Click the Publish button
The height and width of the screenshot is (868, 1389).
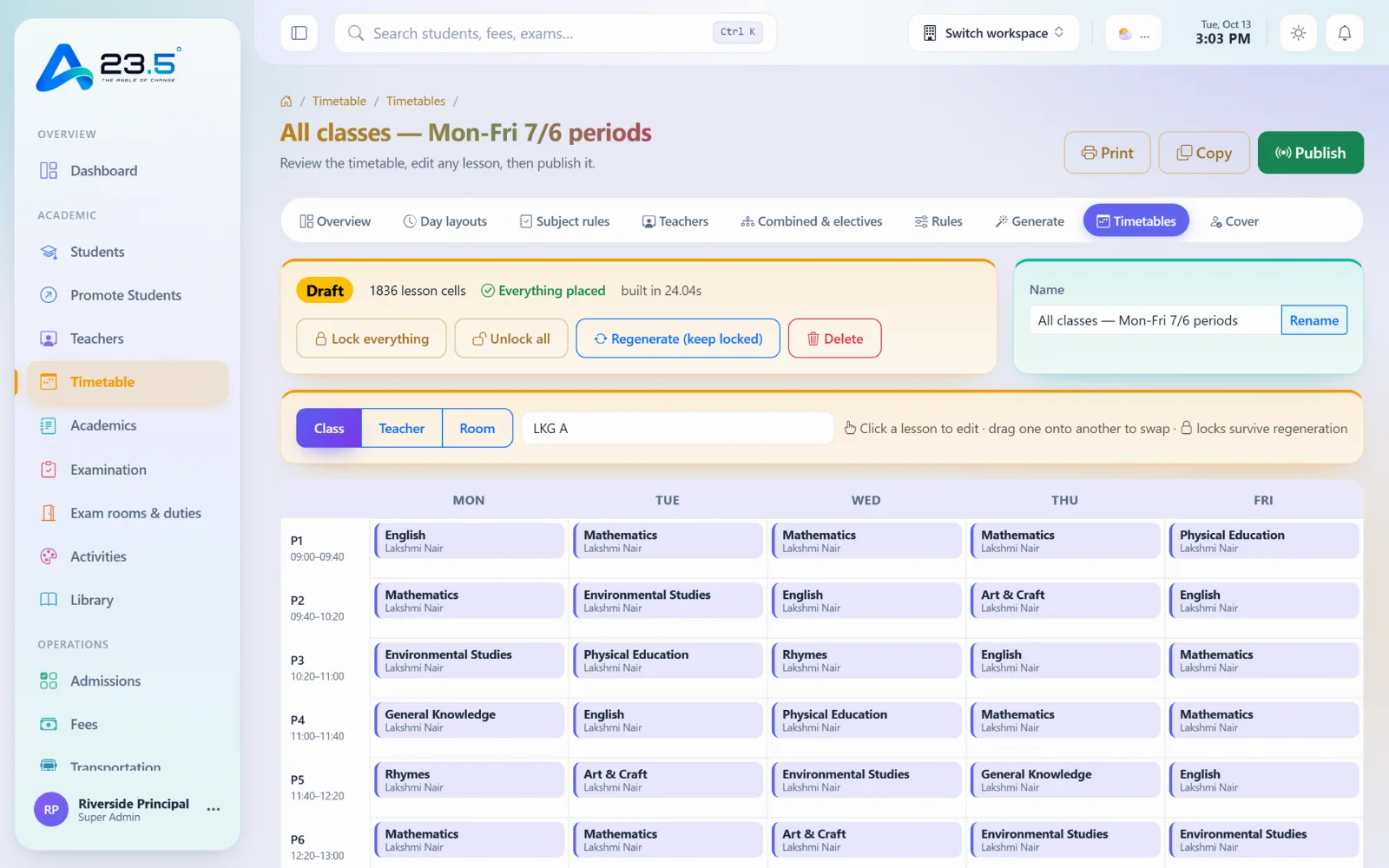[x=1310, y=153]
